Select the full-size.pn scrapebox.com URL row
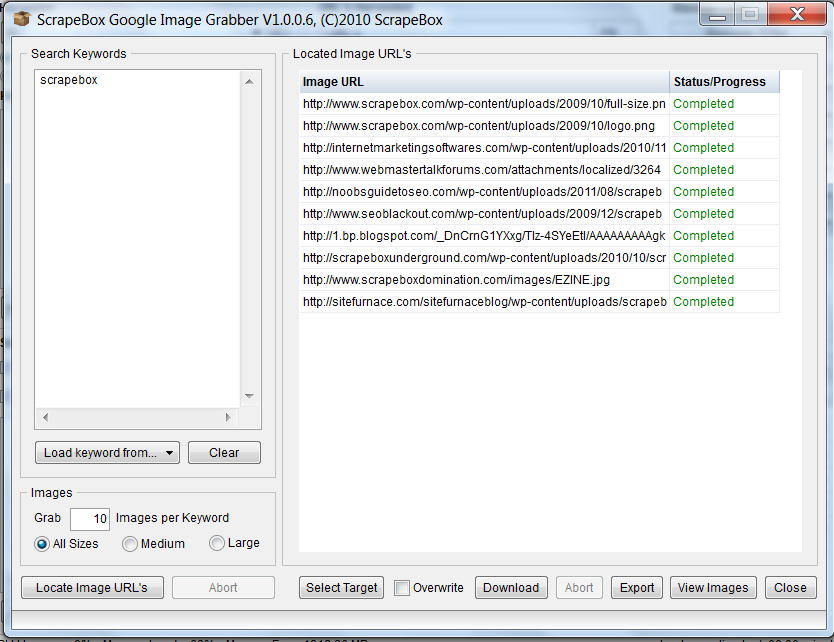 pos(539,104)
